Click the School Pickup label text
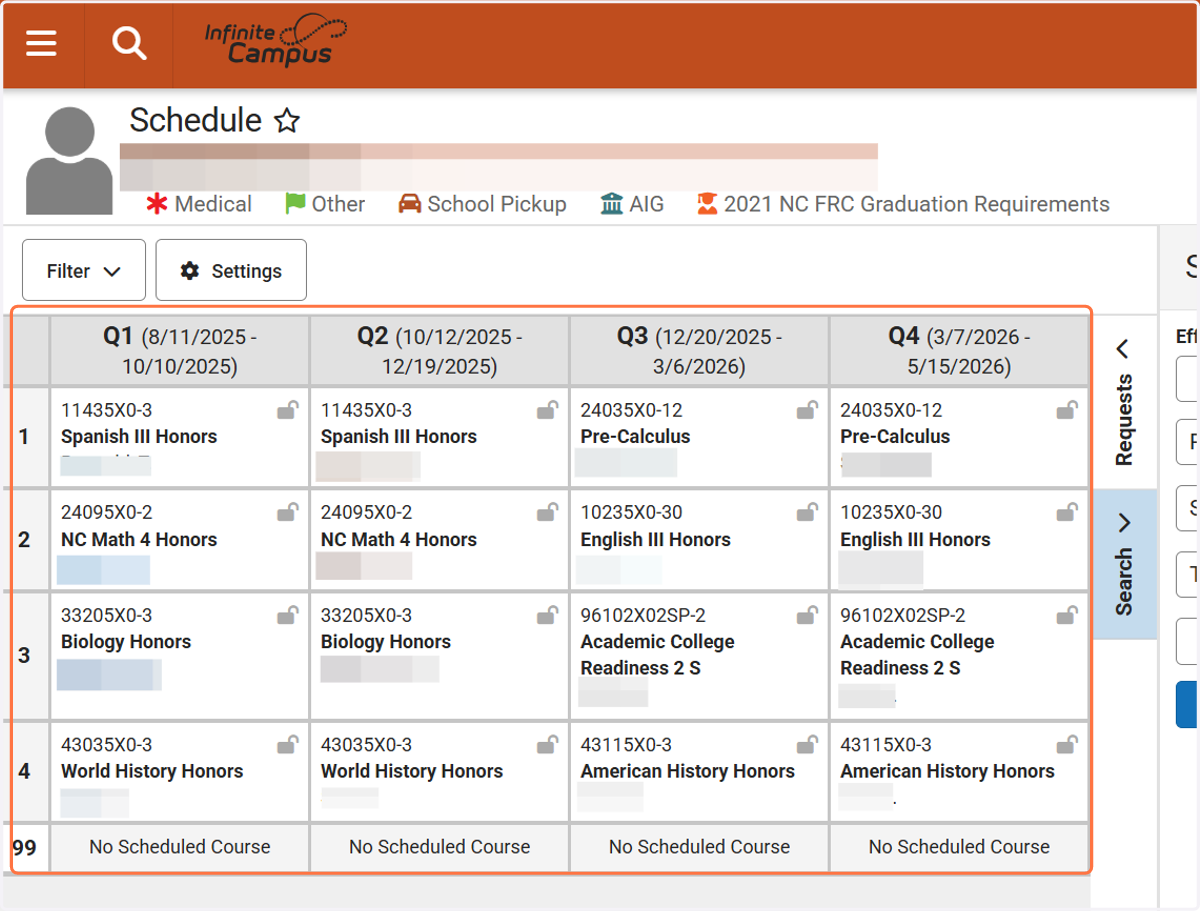The width and height of the screenshot is (1200, 911). (497, 204)
